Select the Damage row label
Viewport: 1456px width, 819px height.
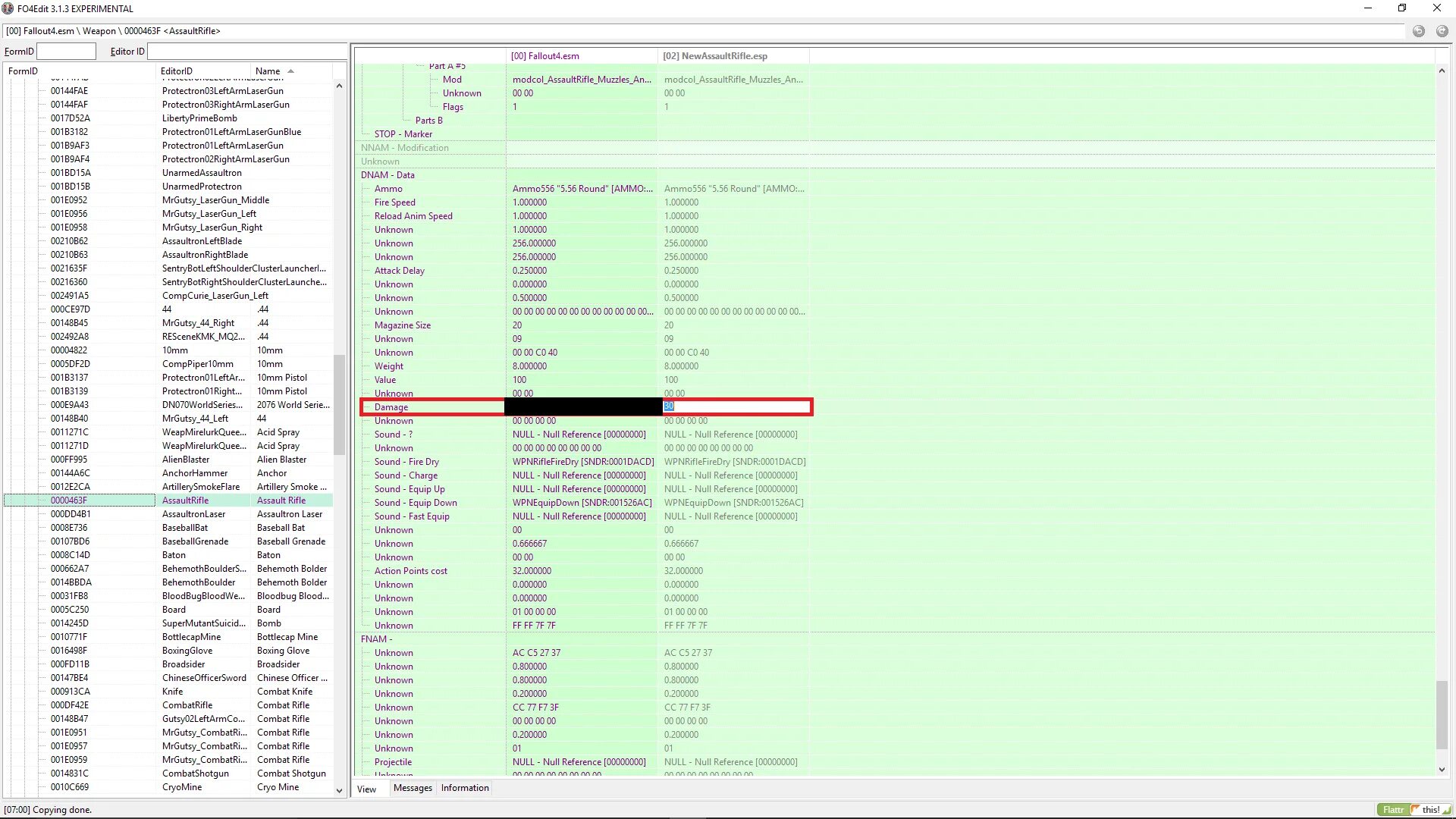391,407
